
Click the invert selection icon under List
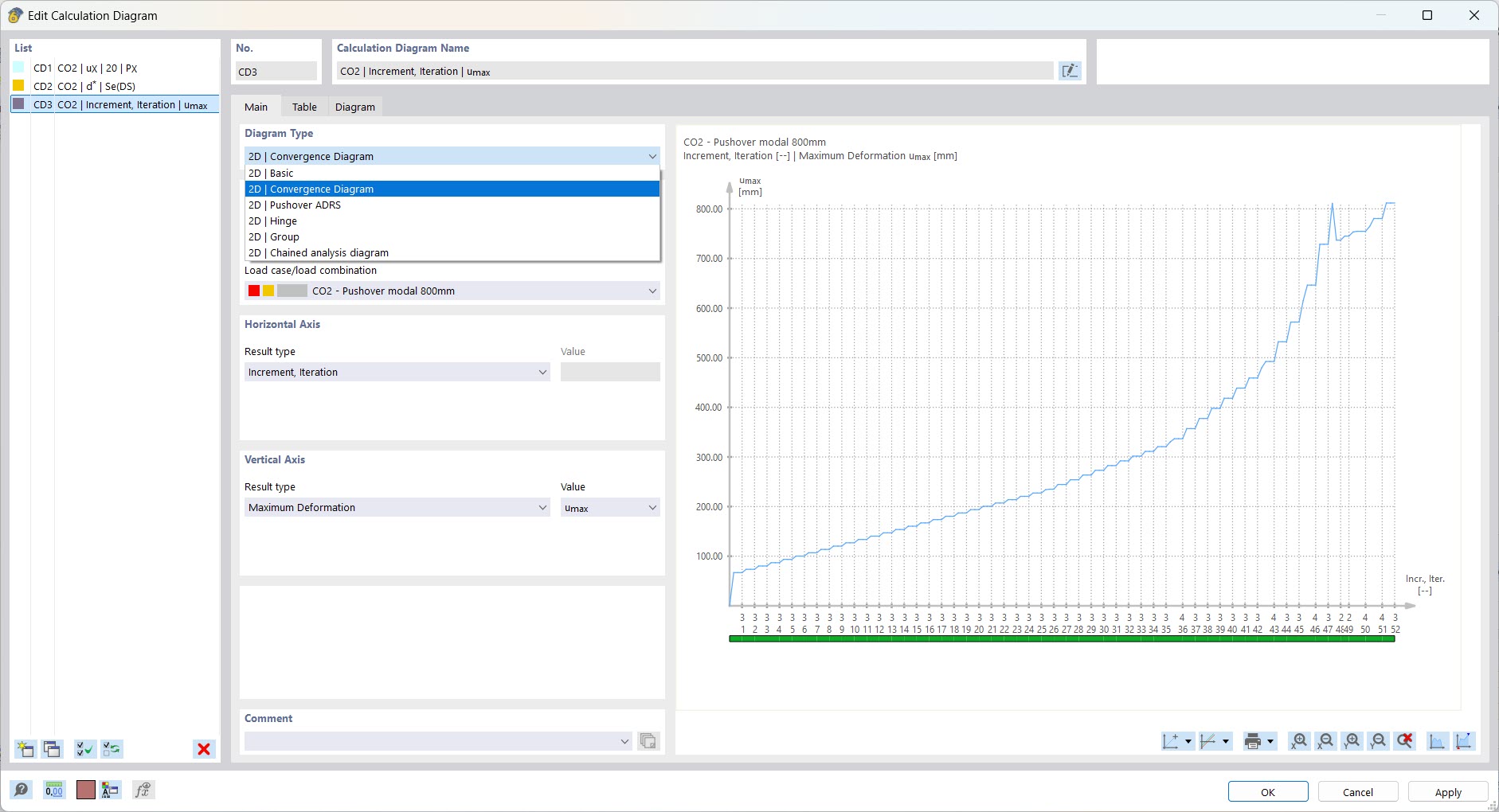(x=112, y=749)
